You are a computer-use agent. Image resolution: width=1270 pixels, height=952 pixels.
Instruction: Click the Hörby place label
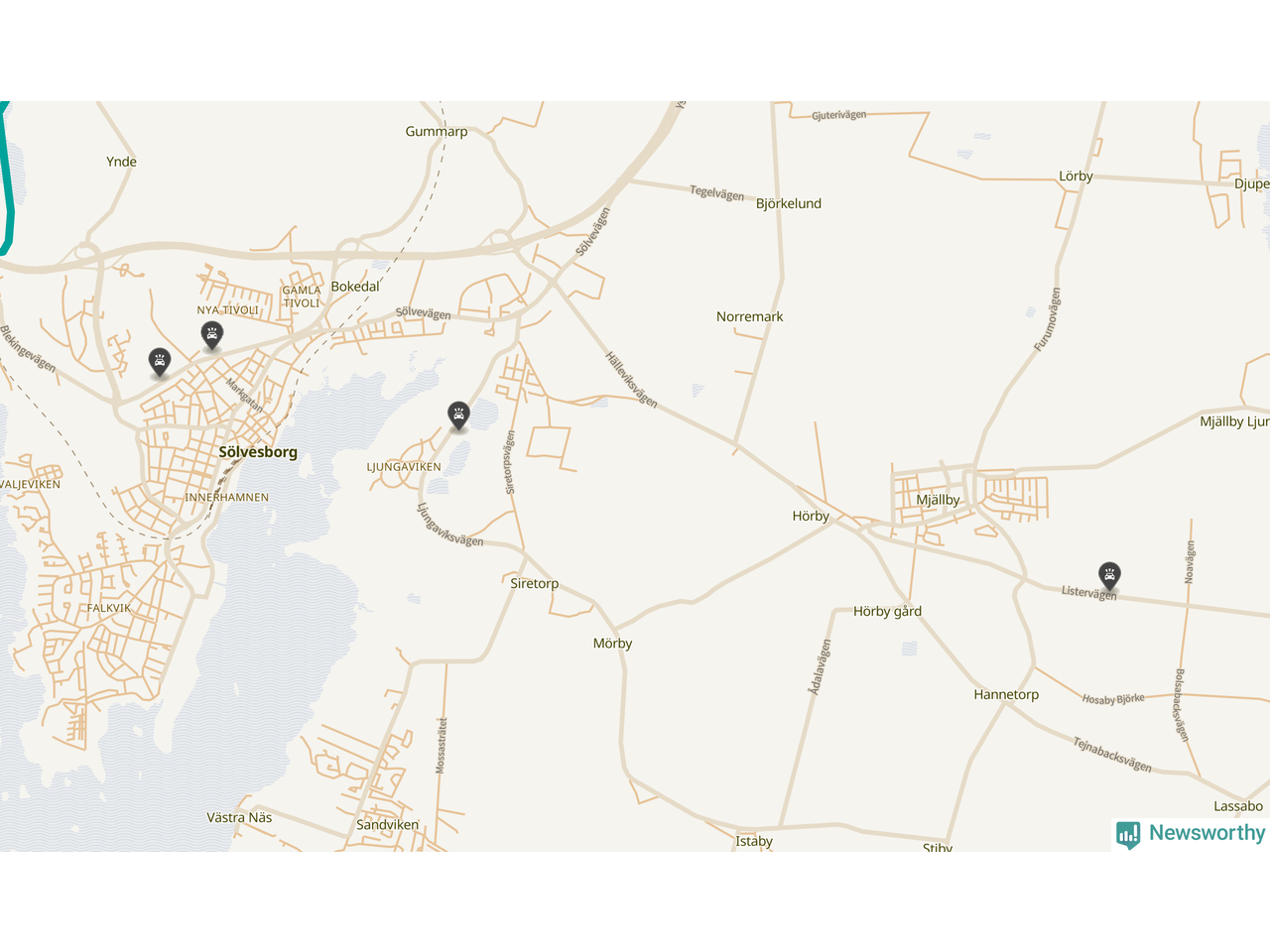coord(811,516)
